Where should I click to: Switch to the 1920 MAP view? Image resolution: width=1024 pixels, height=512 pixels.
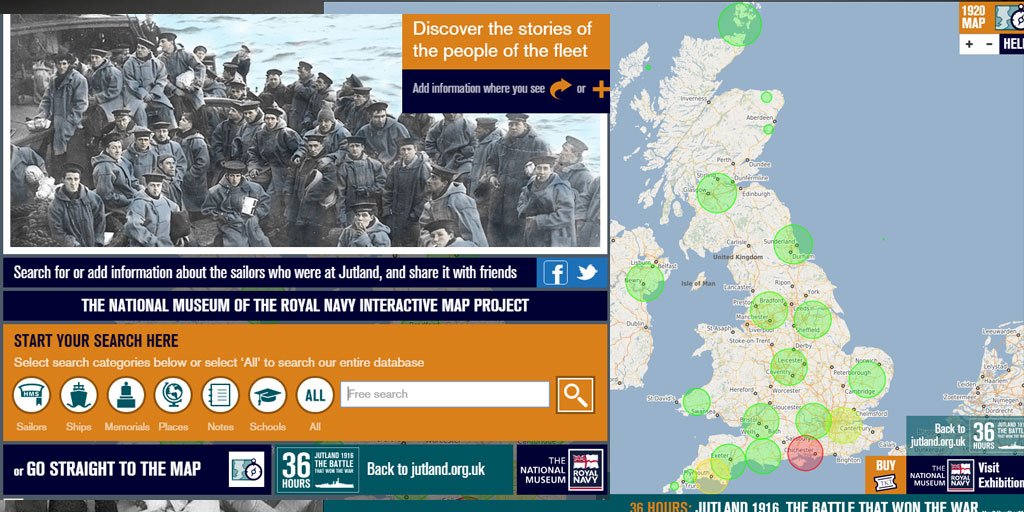click(973, 17)
